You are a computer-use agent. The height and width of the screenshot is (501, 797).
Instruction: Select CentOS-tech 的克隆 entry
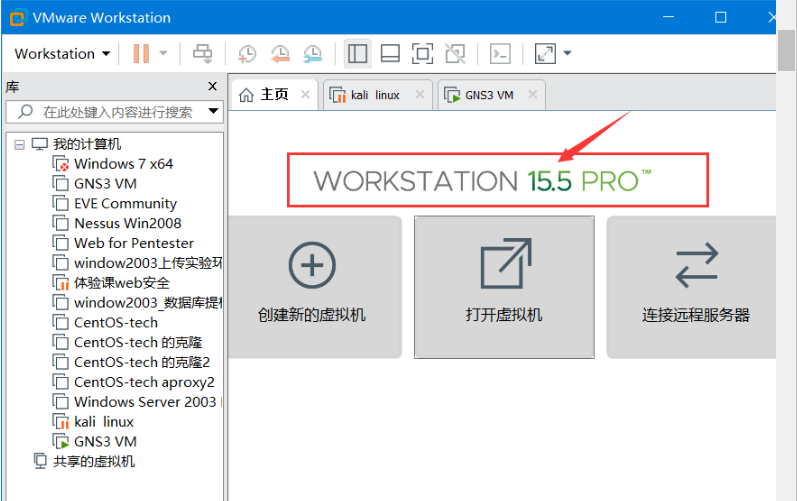point(138,342)
